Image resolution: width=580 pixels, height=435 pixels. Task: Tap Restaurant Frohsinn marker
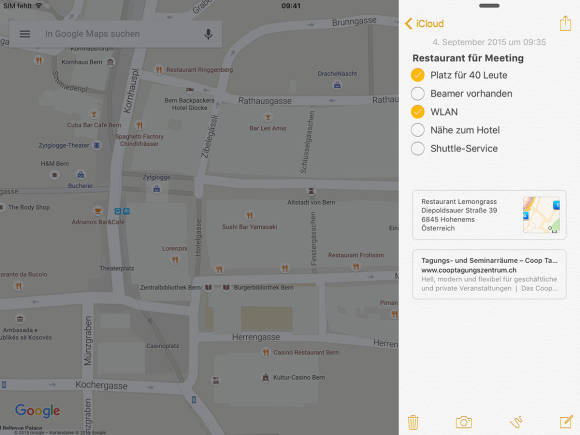tap(356, 267)
